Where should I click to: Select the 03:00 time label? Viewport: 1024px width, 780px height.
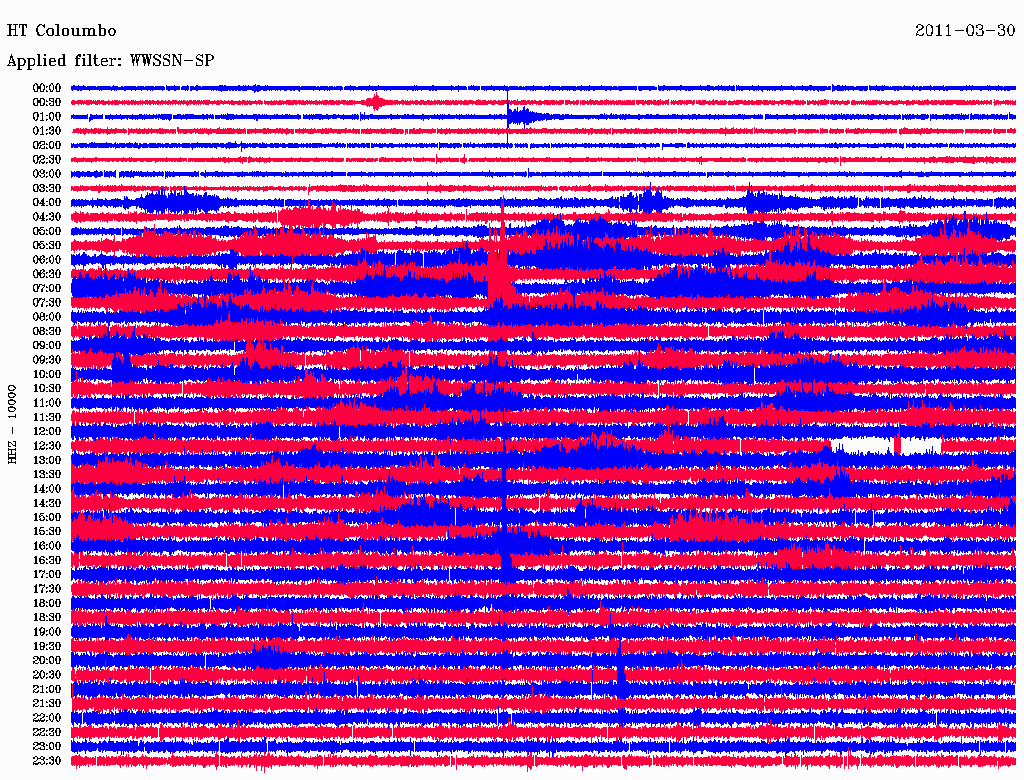coord(46,174)
